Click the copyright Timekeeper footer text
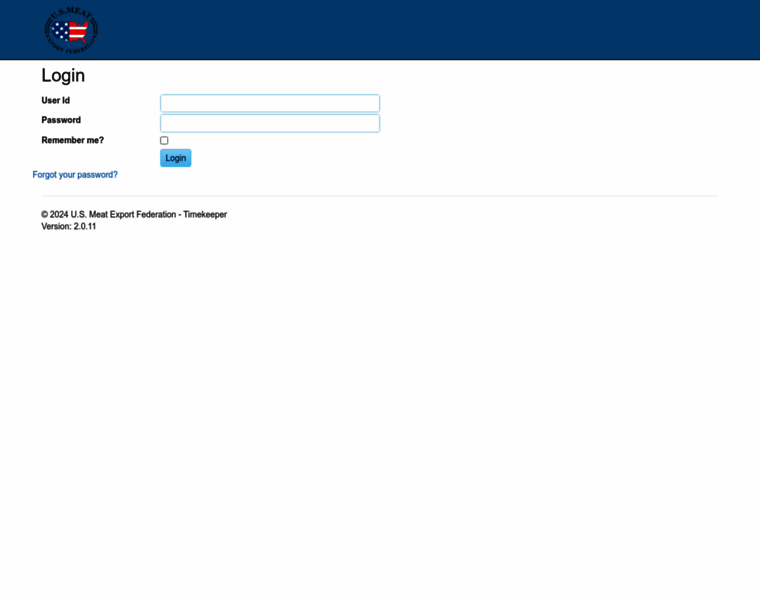The height and width of the screenshot is (600, 760). pos(134,214)
